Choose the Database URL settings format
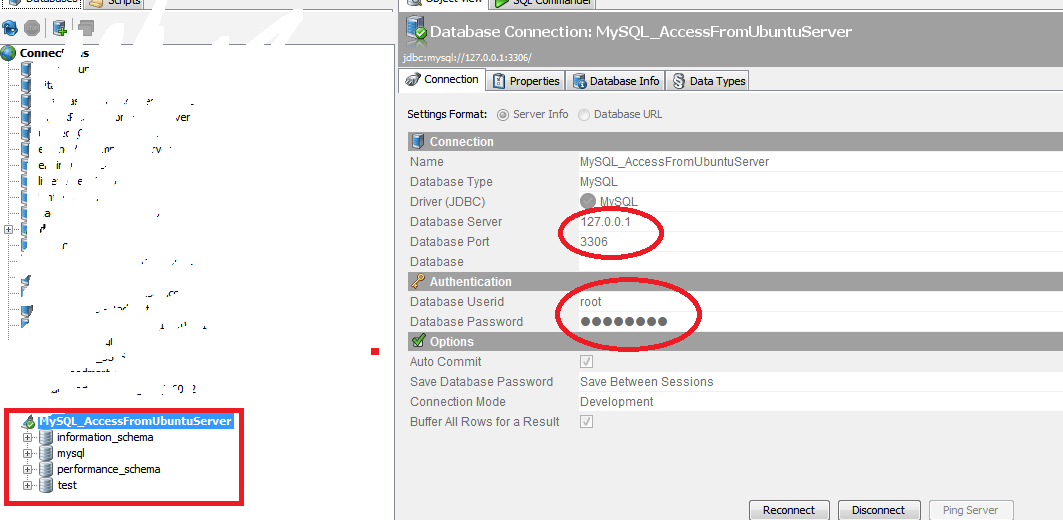The image size is (1063, 520). coord(584,115)
